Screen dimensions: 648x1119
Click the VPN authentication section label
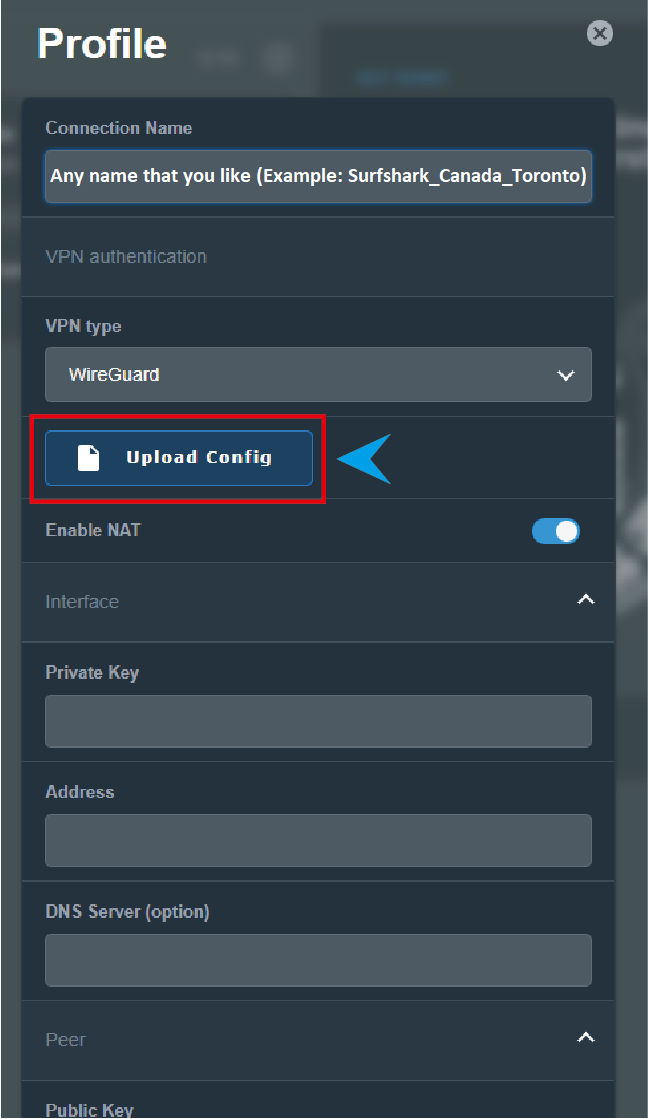coord(126,257)
